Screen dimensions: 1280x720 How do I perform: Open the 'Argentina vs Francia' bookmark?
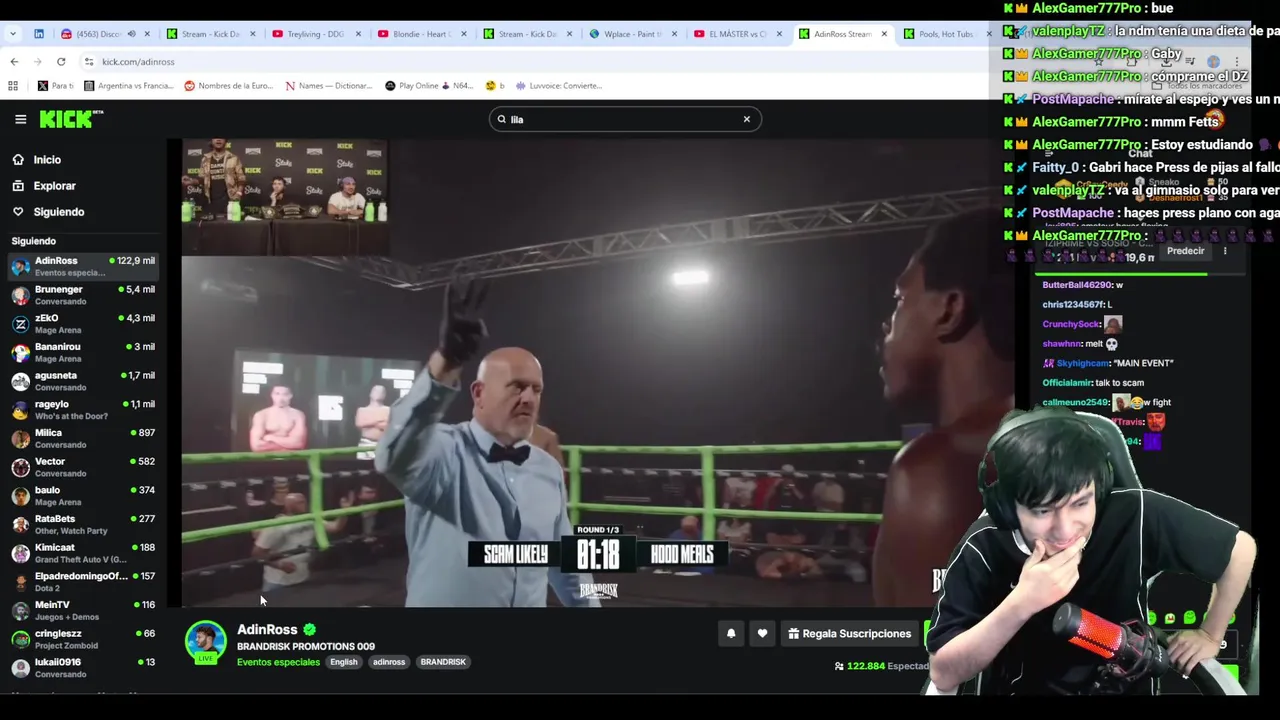(129, 86)
